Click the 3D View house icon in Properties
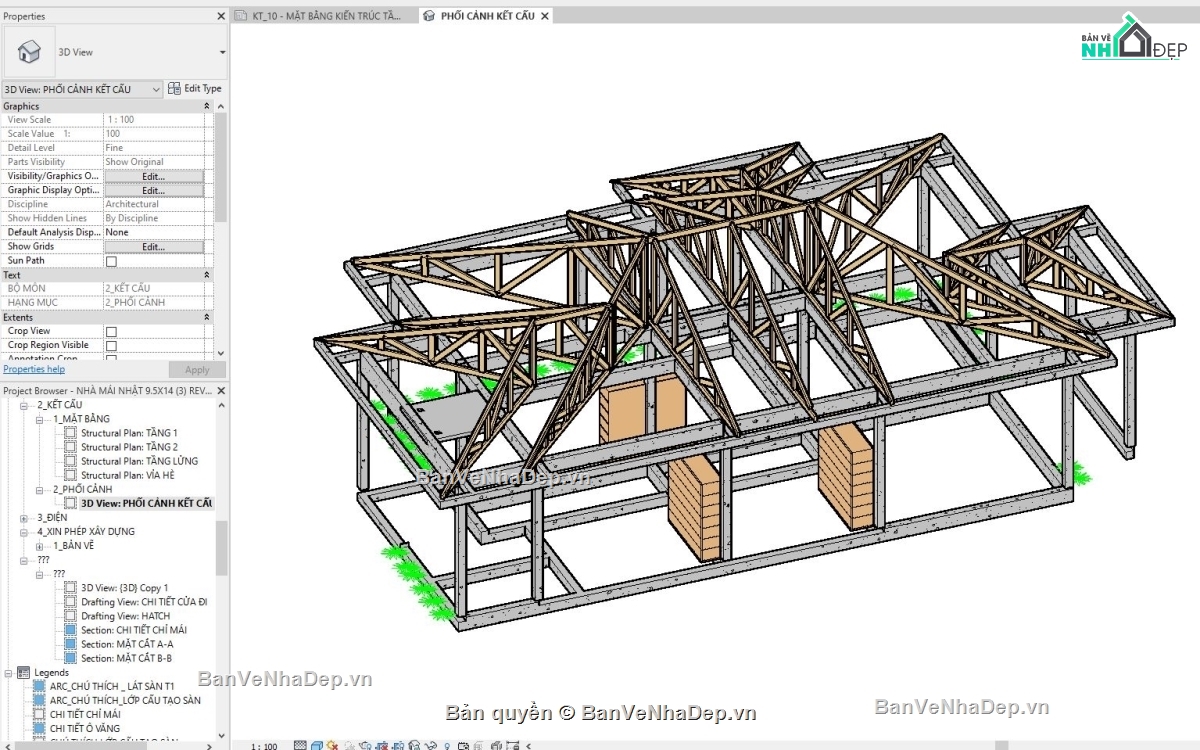This screenshot has height=750, width=1200. [29, 50]
